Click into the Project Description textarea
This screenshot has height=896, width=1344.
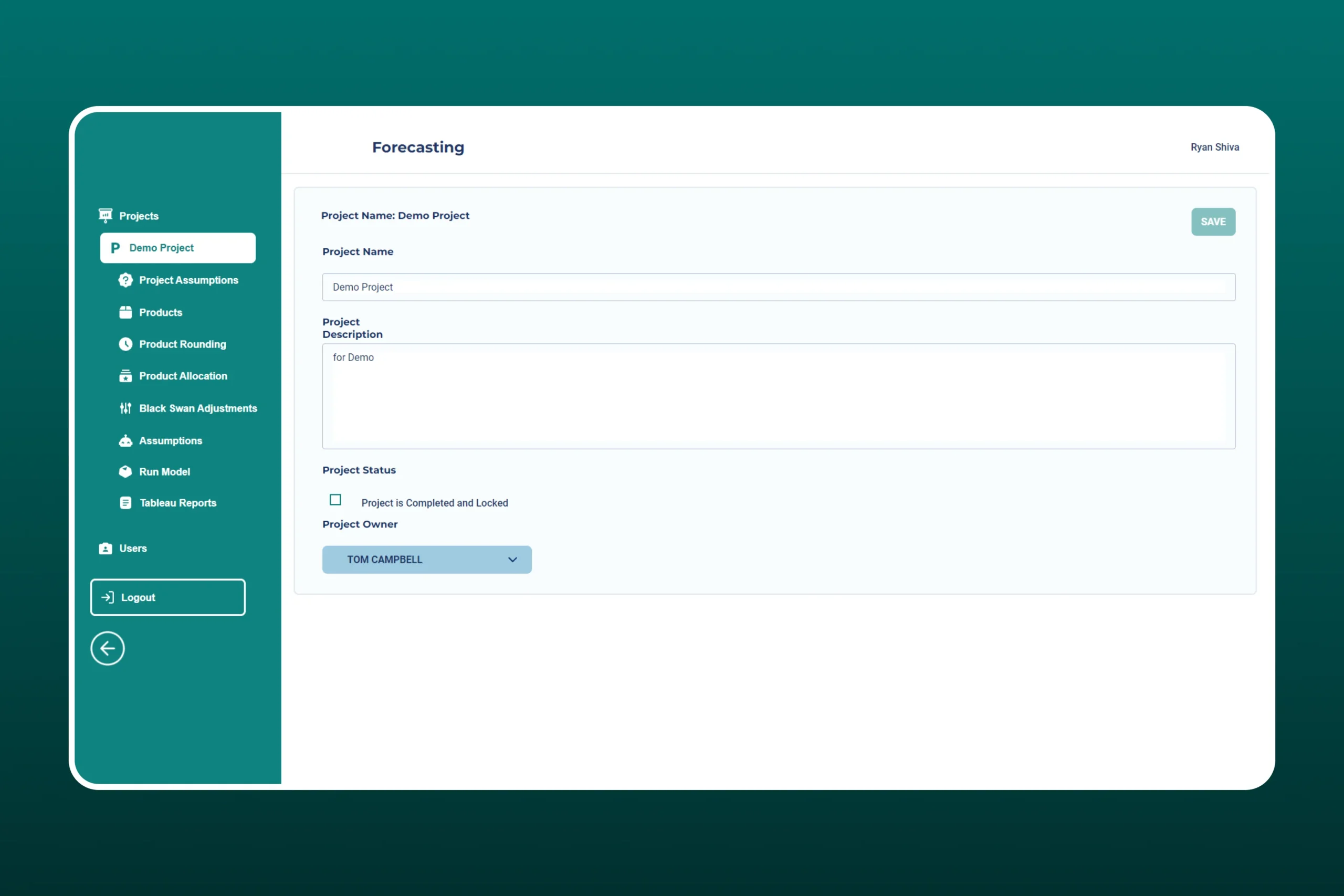778,396
